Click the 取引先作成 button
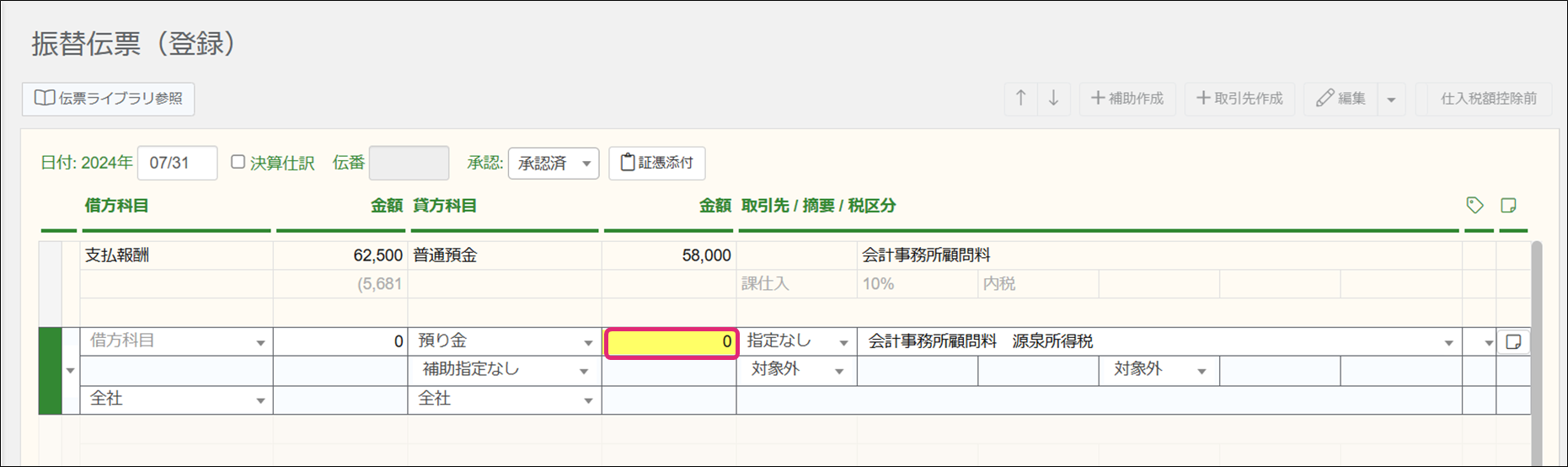 [1239, 99]
